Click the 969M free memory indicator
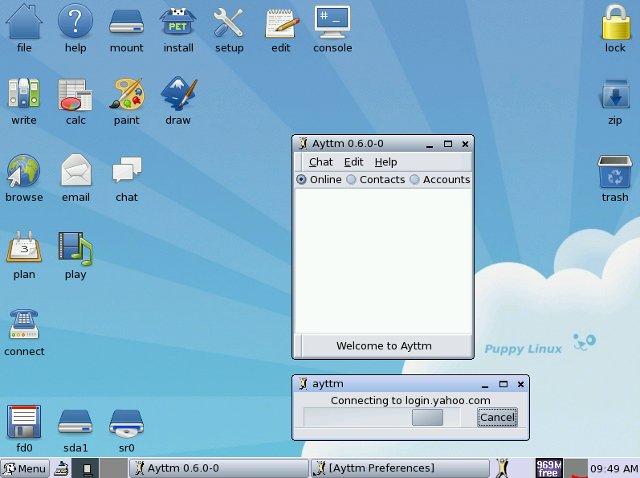The image size is (640, 478). (549, 468)
